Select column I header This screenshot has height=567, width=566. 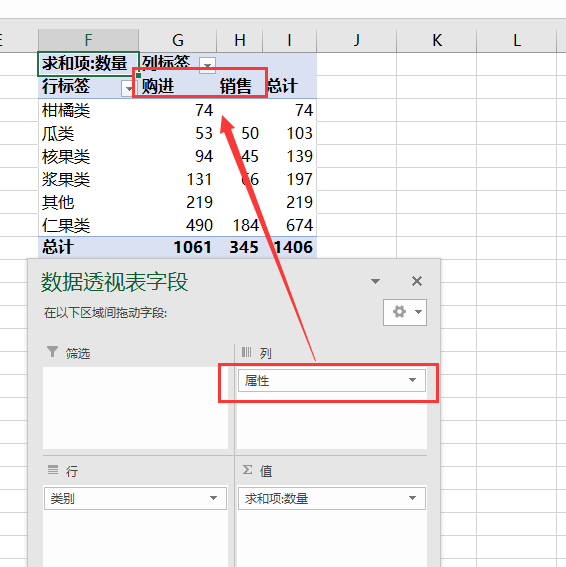(x=289, y=40)
